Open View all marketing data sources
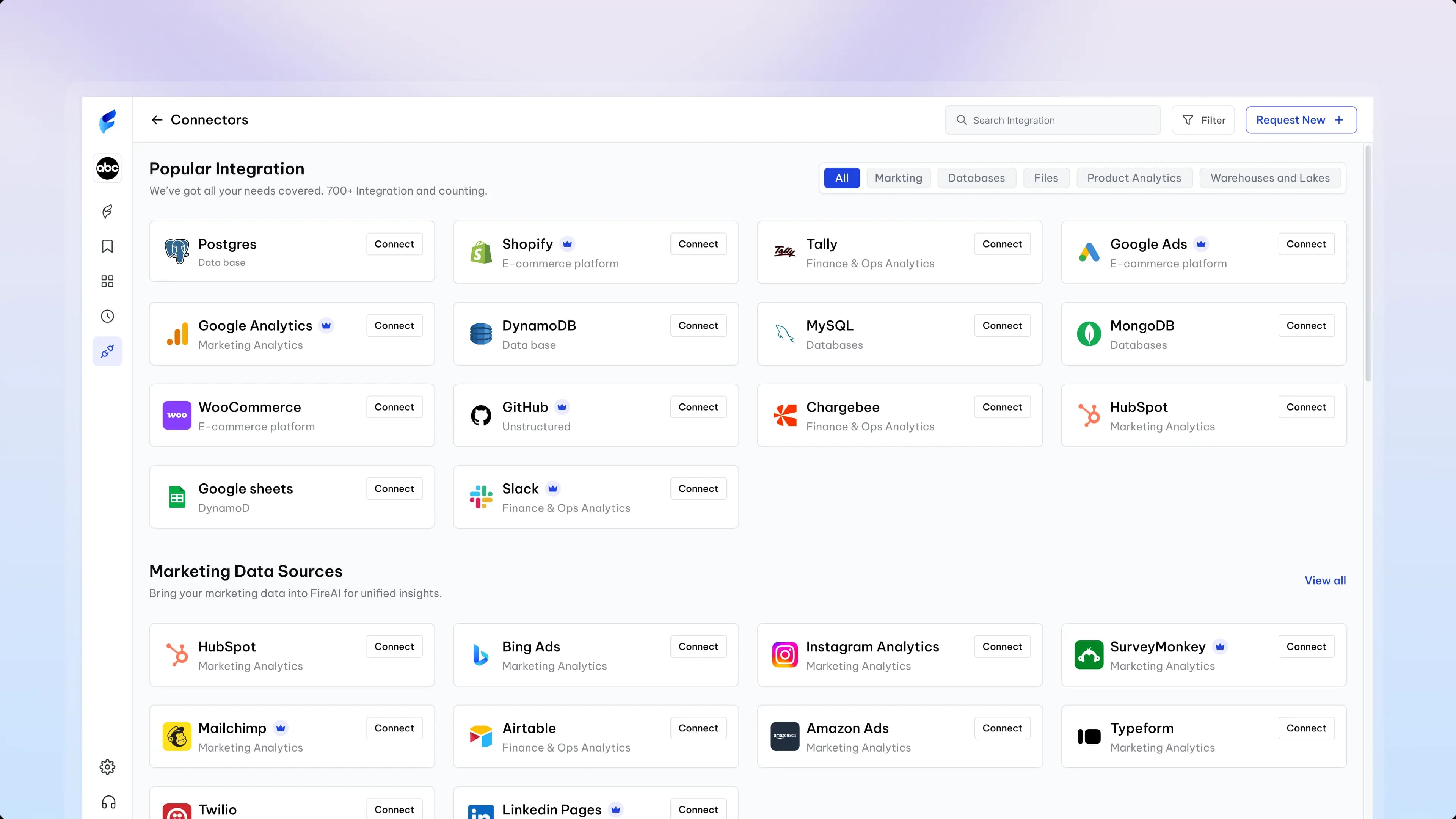Viewport: 1456px width, 819px height. pyautogui.click(x=1325, y=581)
